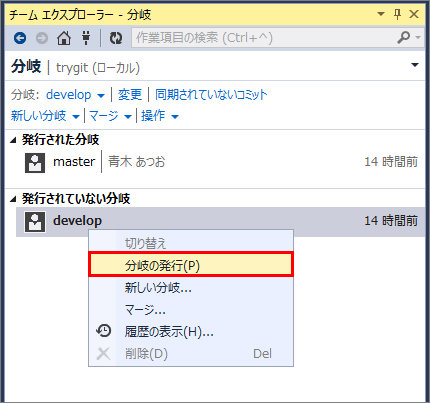Viewport: 430px width, 403px height.
Task: Click the blue Back arrow icon
Action: 20,38
